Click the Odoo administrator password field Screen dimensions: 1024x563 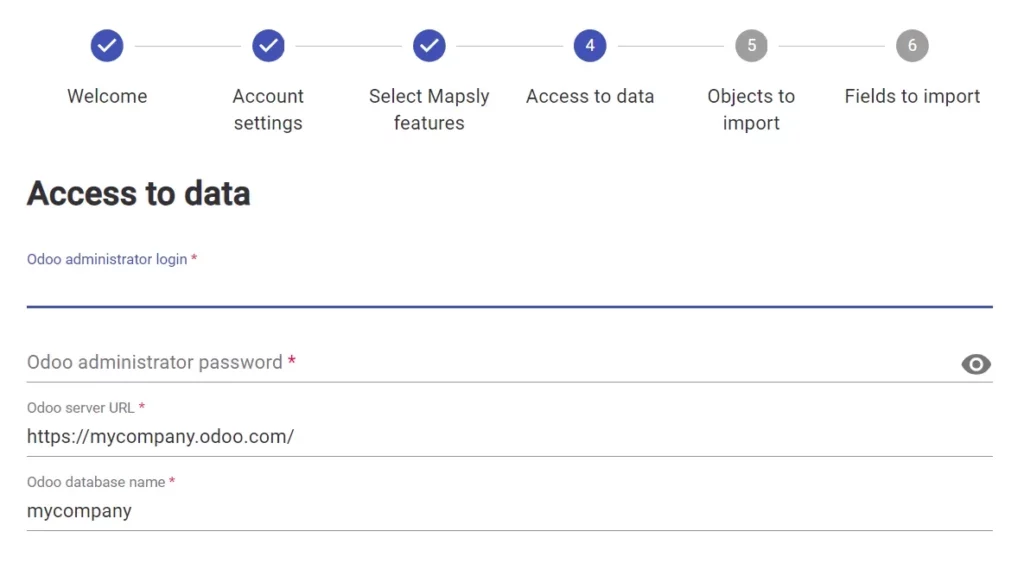(490, 362)
